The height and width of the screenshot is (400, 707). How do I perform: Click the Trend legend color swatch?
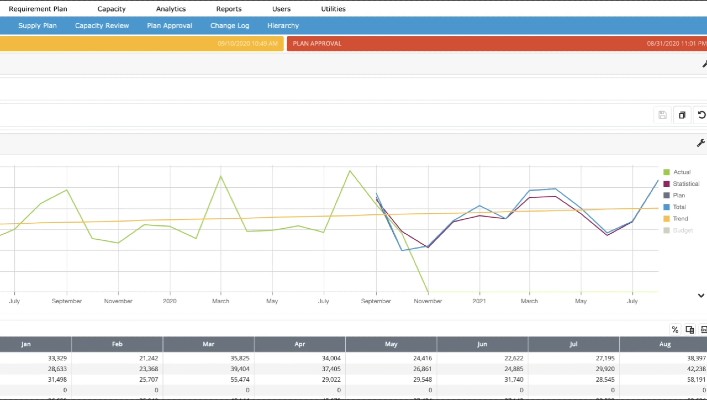[x=667, y=218]
